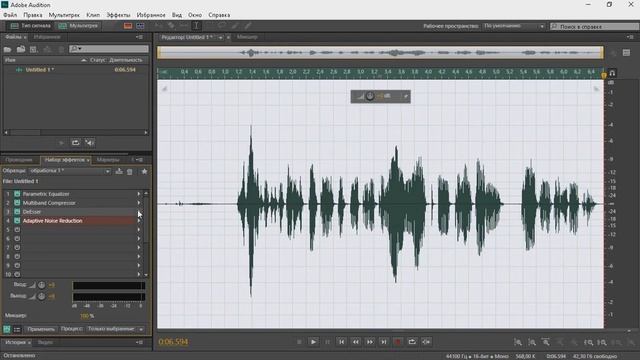This screenshot has width=640, height=360.
Task: Click the Fast Forward button
Action: [370, 342]
